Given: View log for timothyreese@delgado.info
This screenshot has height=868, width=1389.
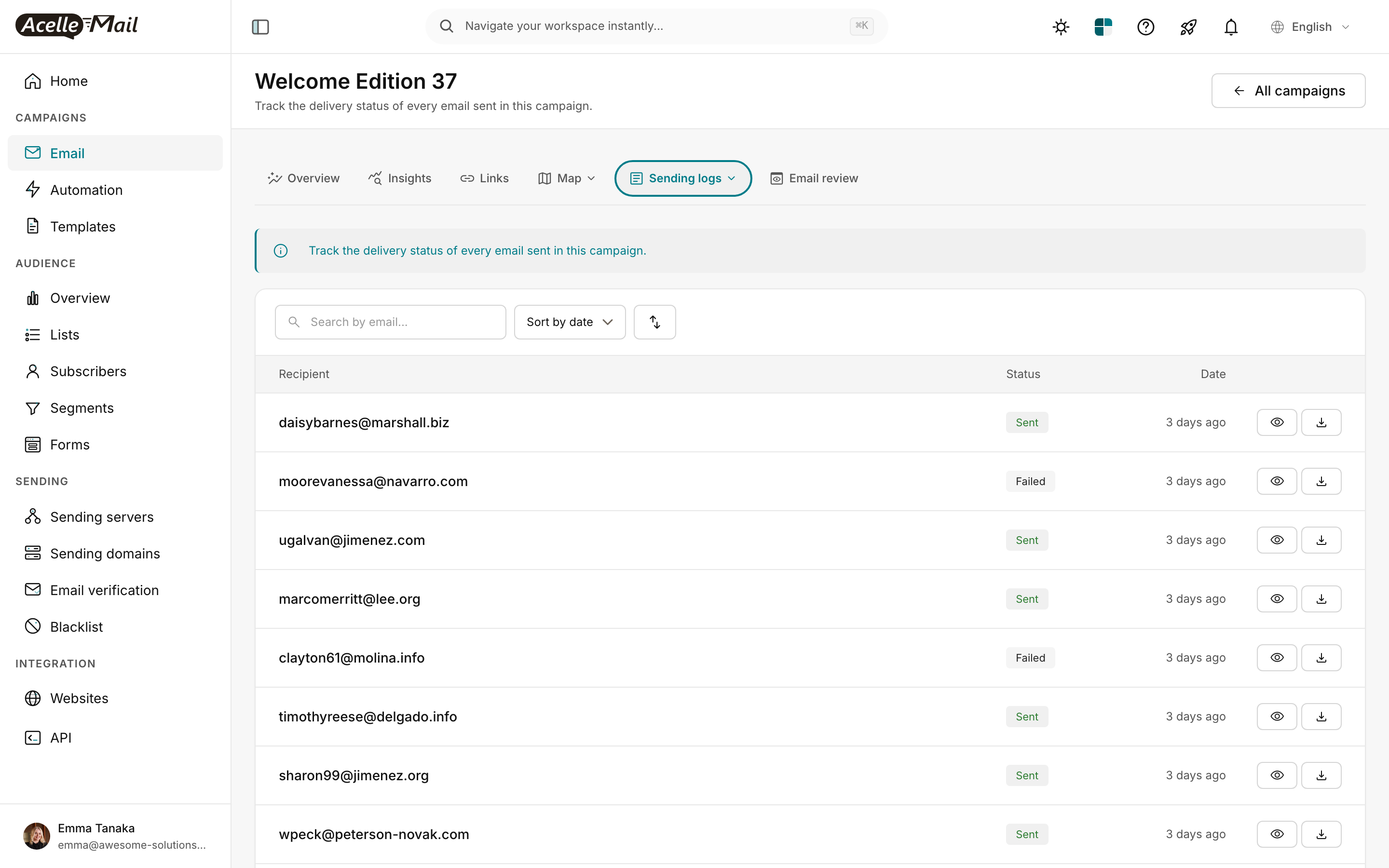Looking at the screenshot, I should pyautogui.click(x=1277, y=717).
